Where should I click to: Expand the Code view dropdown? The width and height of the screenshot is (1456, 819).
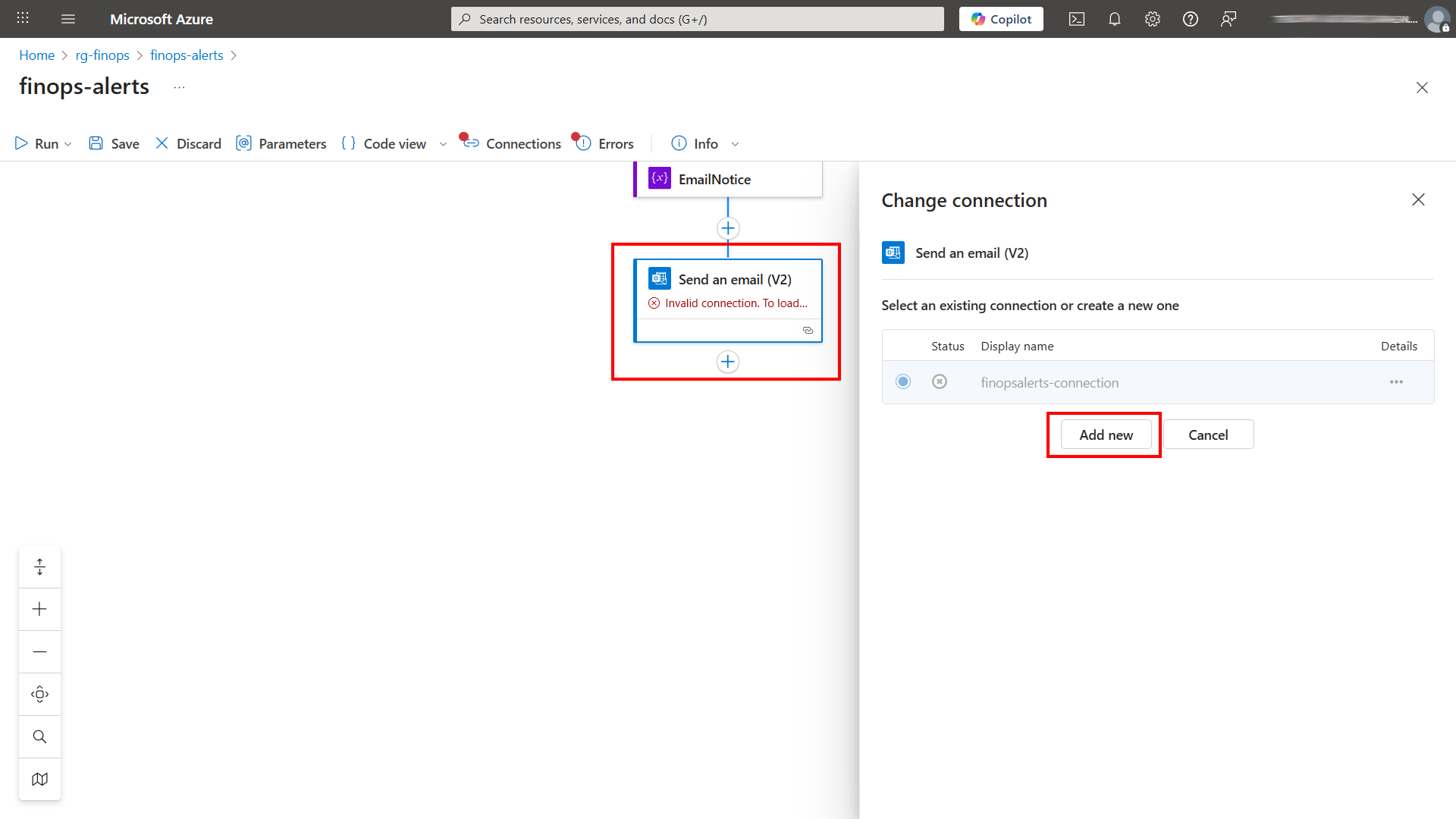[x=443, y=143]
